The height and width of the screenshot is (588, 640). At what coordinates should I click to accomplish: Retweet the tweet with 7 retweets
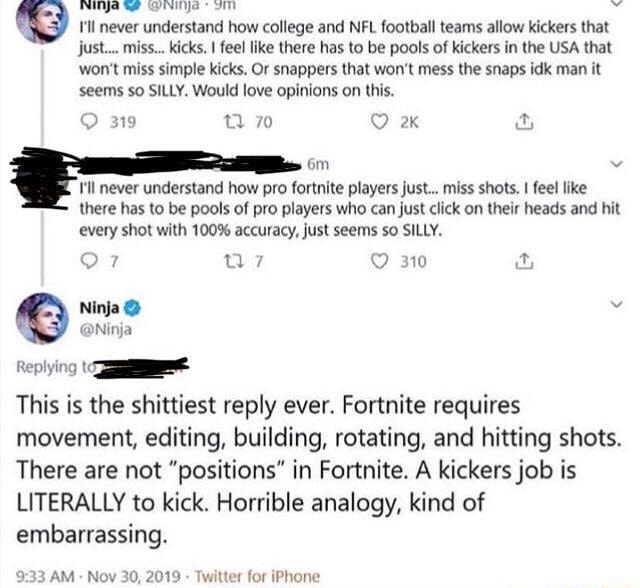tap(234, 261)
